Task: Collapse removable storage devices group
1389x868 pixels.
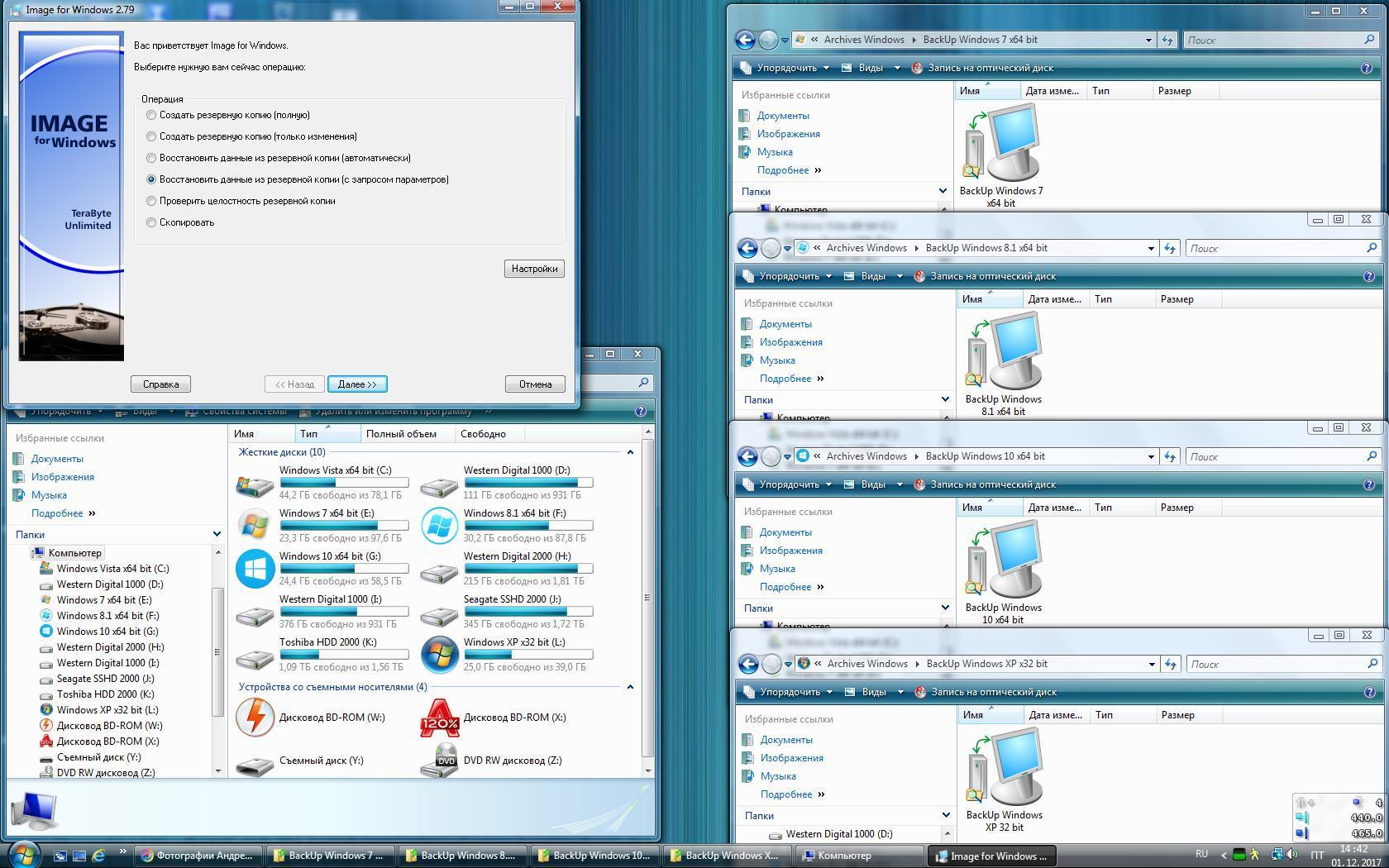Action: tap(630, 687)
